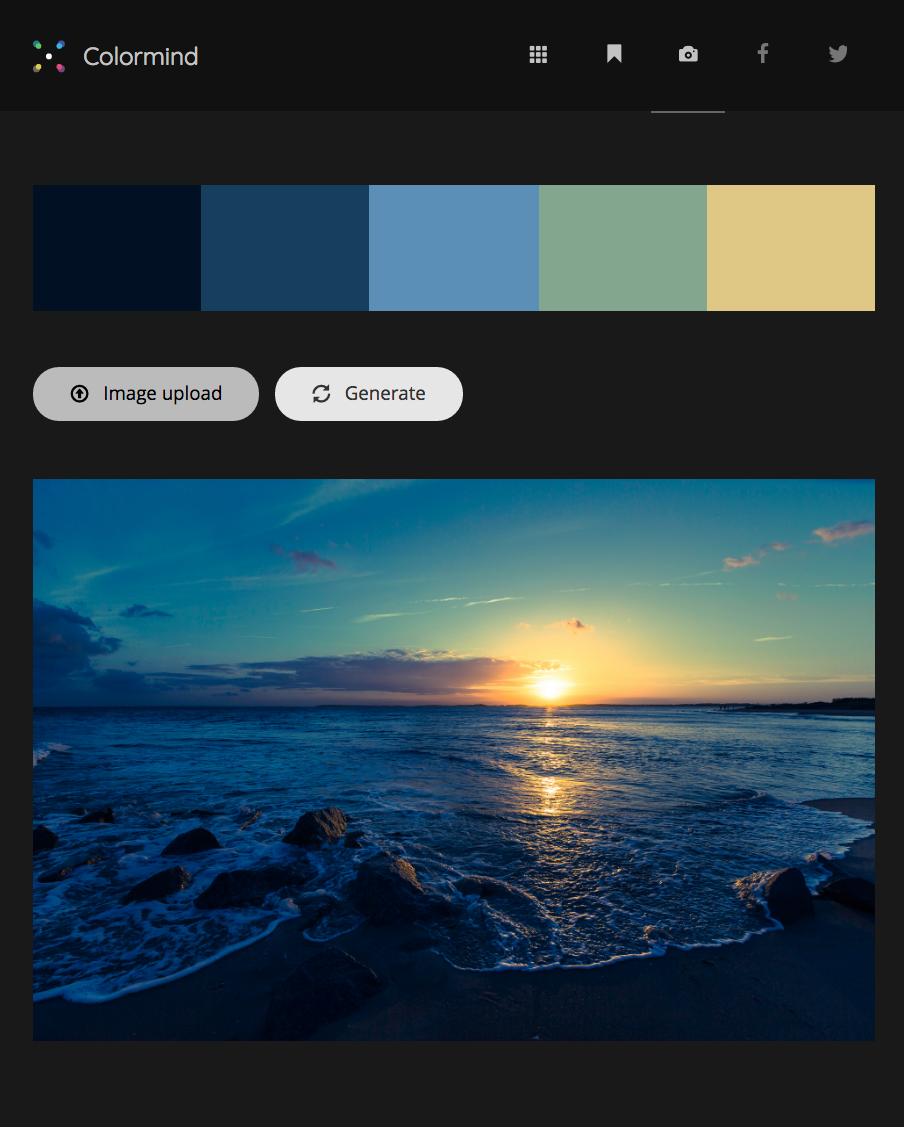Click the refresh arrows icon in Generate
The height and width of the screenshot is (1127, 904).
pos(321,394)
